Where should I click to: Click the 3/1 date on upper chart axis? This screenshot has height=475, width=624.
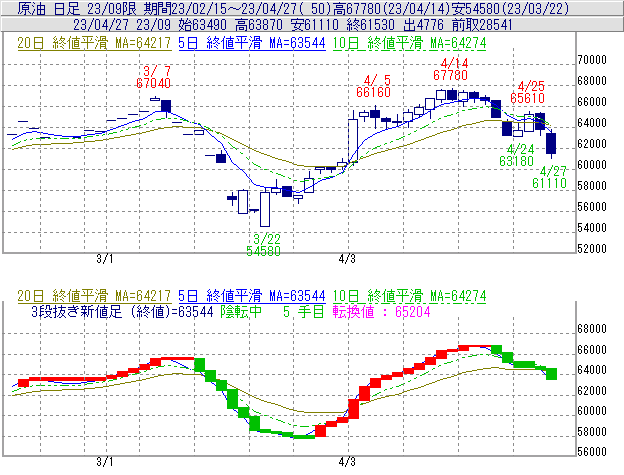coord(105,259)
